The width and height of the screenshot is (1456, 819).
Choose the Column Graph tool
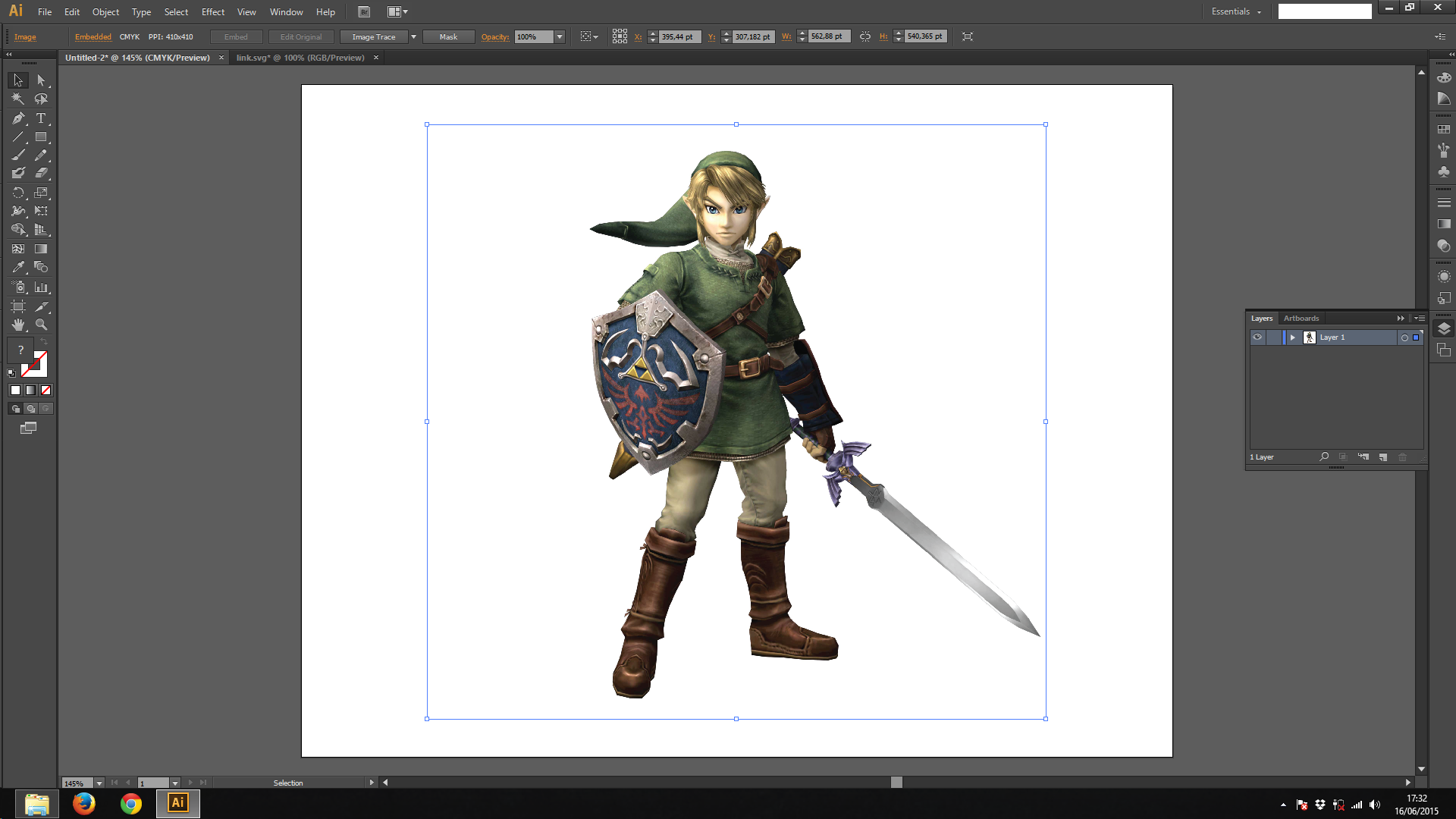click(x=42, y=287)
